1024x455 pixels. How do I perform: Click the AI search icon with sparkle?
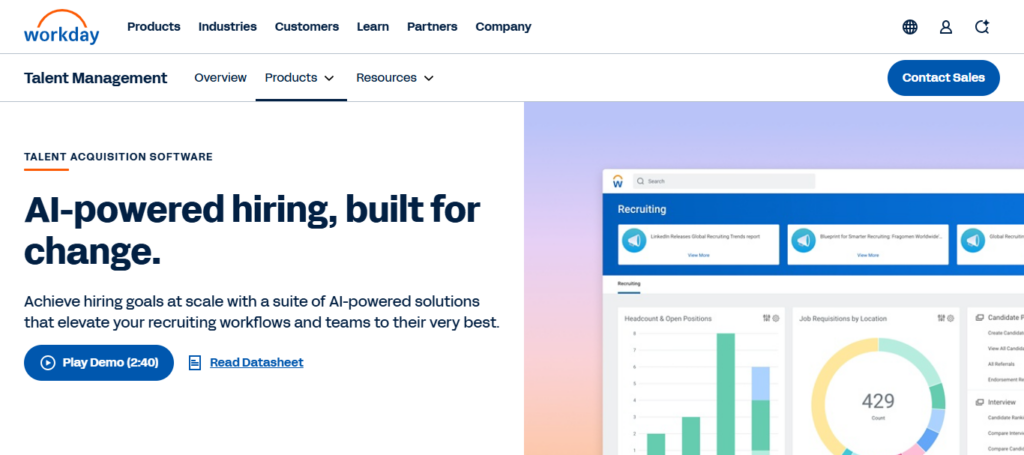(x=982, y=27)
